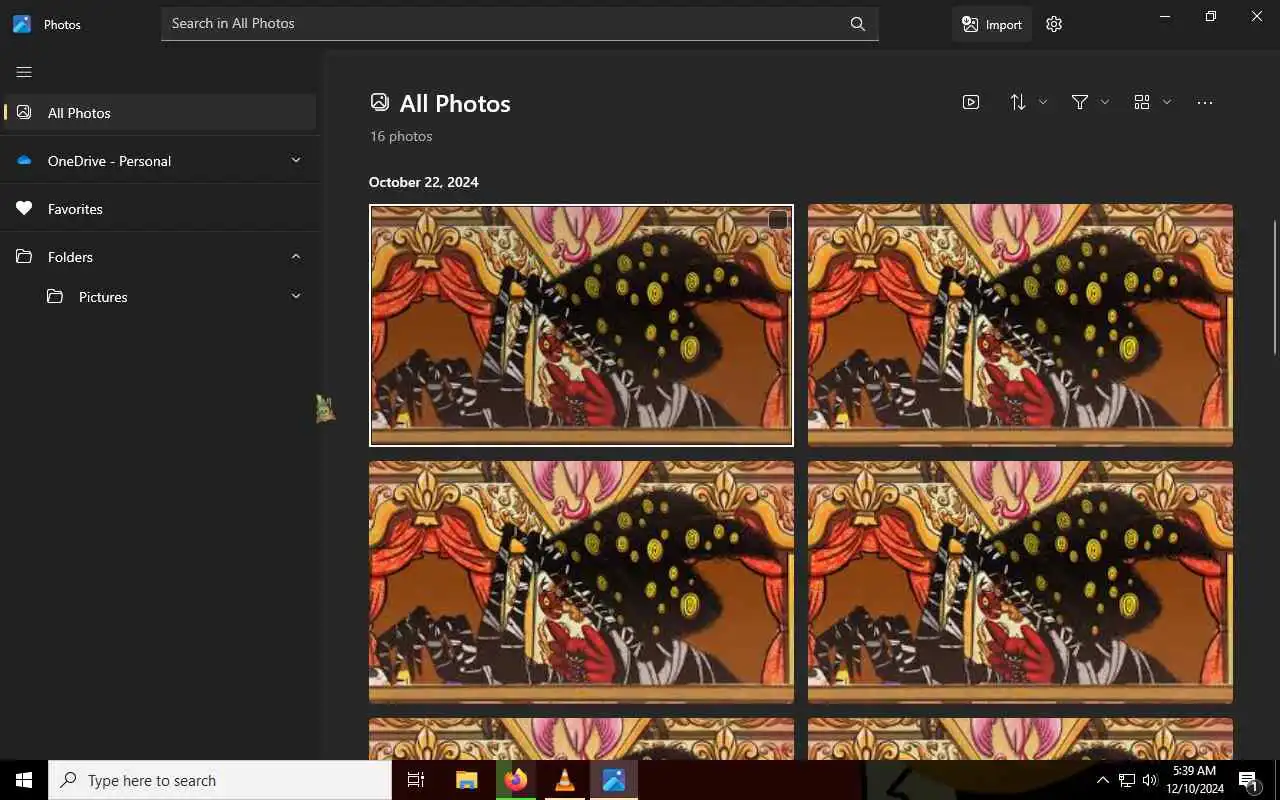Click the search magnifier icon
1280x800 pixels.
(858, 24)
